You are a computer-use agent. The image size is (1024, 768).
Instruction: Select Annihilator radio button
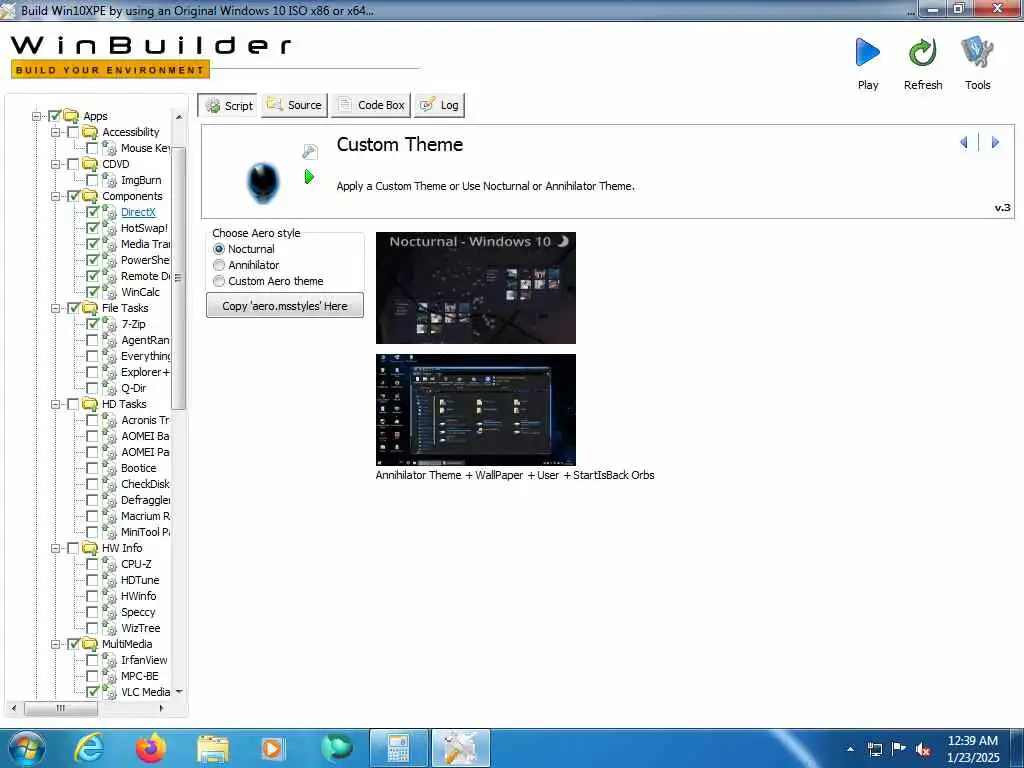[x=219, y=265]
